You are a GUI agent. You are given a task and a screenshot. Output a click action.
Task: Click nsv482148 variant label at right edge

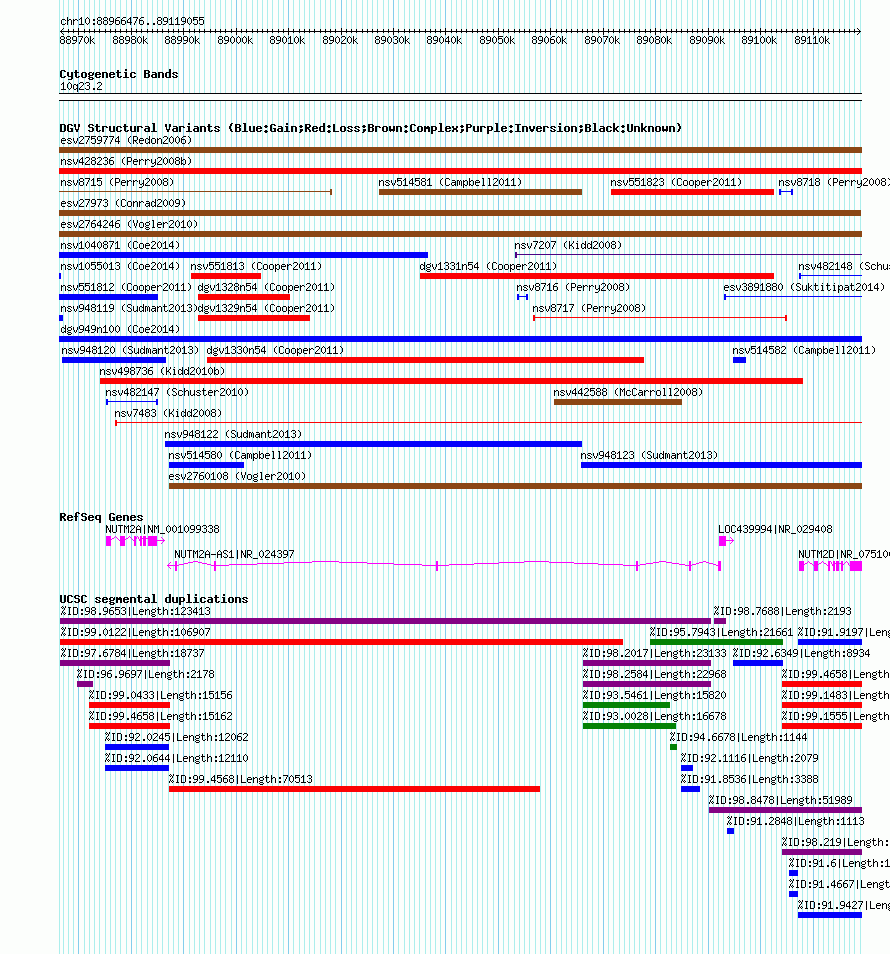point(844,266)
